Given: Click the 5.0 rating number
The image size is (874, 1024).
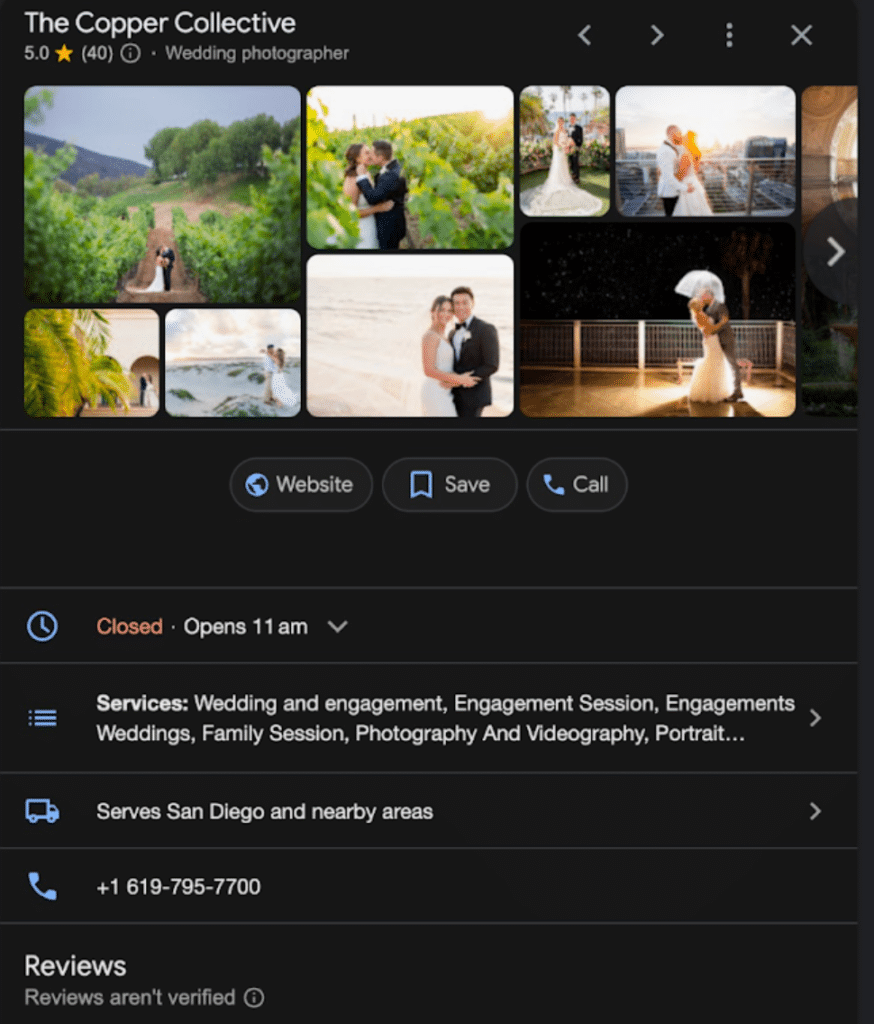Looking at the screenshot, I should pos(37,53).
